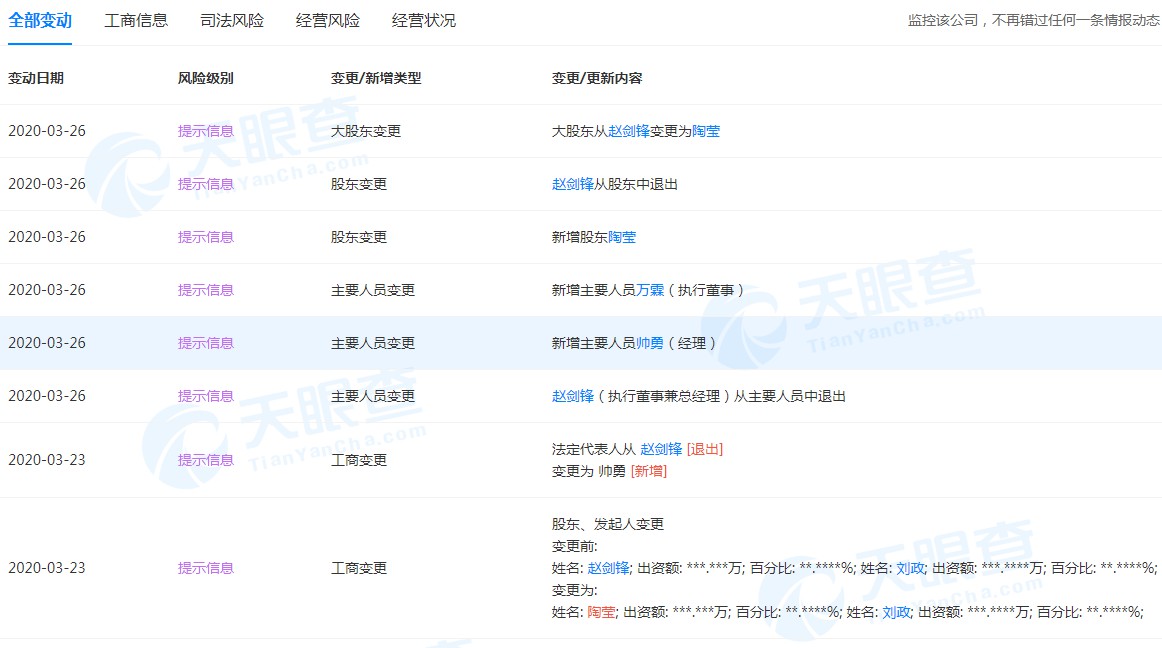Click the [退出] tag after 赵剑锋

[x=705, y=449]
